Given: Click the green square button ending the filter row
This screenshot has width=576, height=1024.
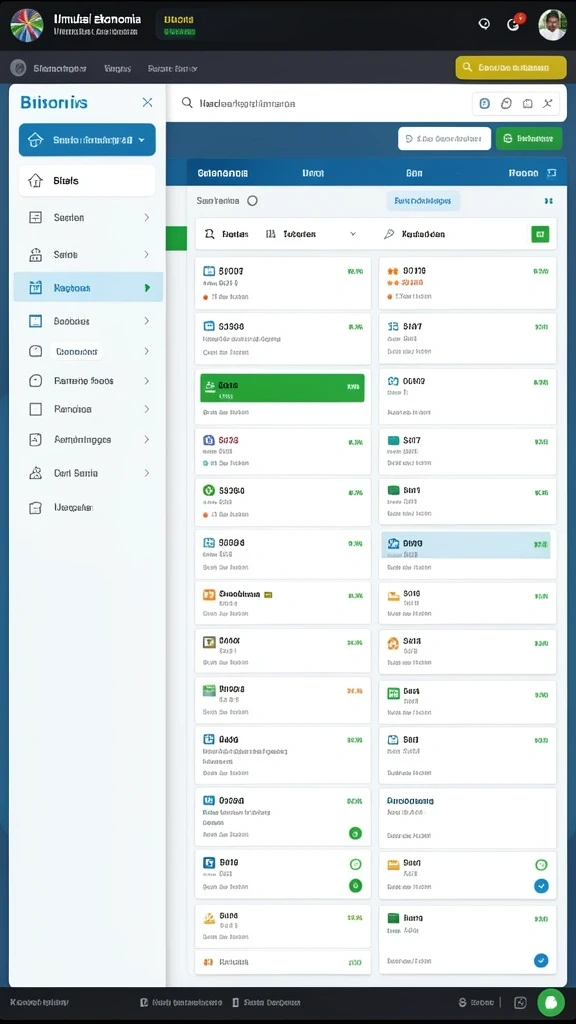Looking at the screenshot, I should [540, 234].
